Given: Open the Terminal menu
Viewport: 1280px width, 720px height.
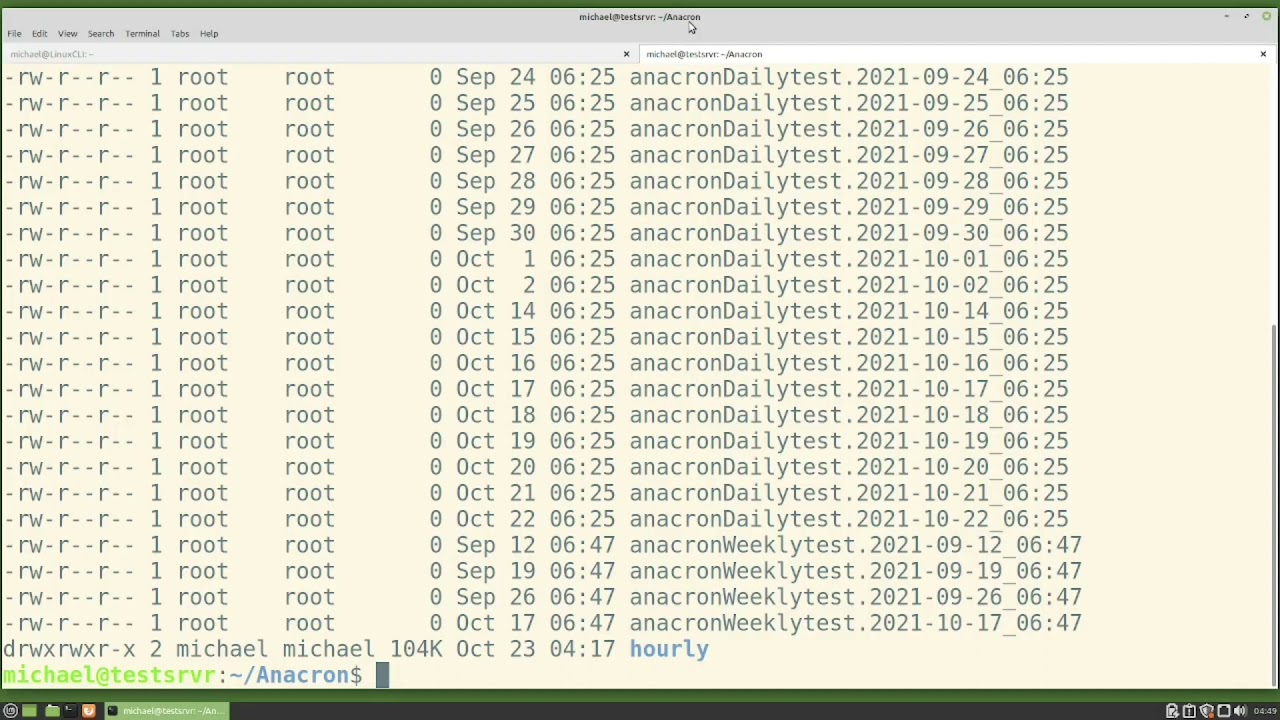Looking at the screenshot, I should [142, 34].
